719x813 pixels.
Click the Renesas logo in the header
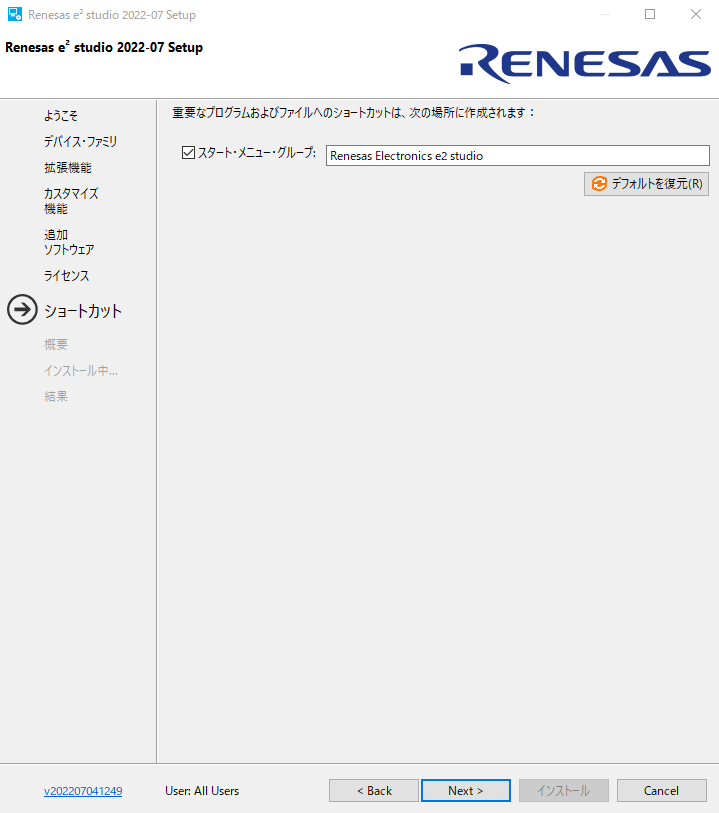click(x=585, y=62)
